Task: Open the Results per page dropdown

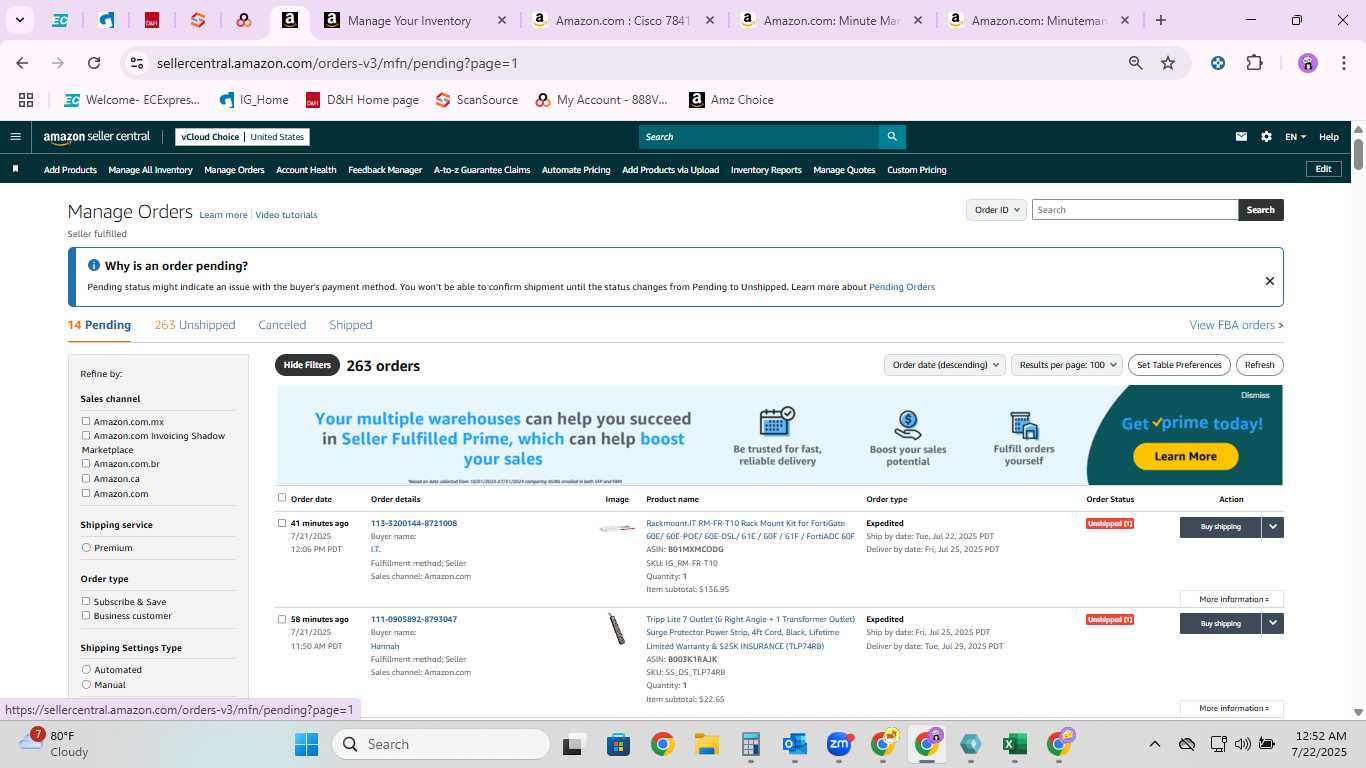Action: coord(1067,365)
